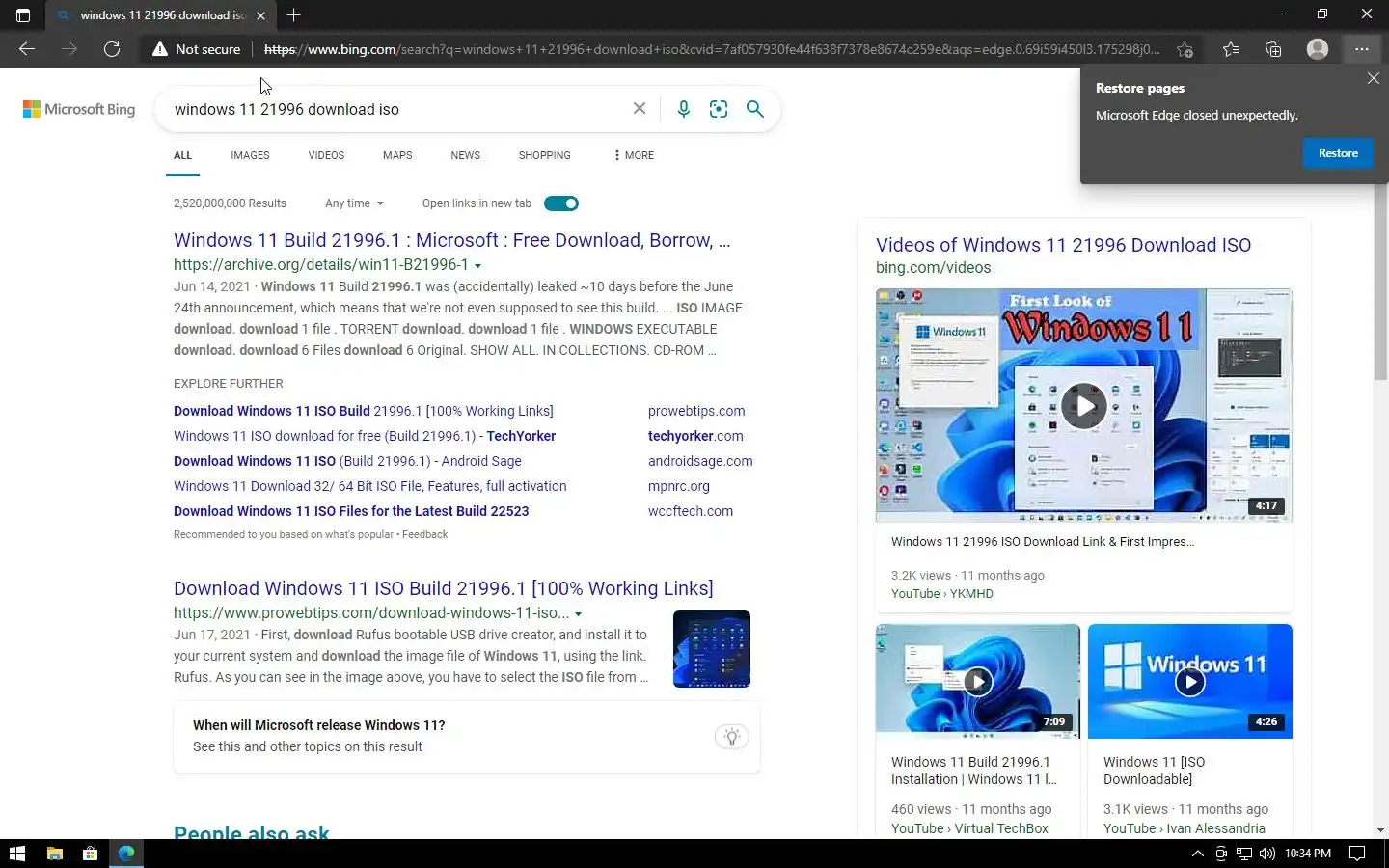
Task: Open the Windows 11 21996 ISO Download Link video title
Action: [x=1043, y=542]
